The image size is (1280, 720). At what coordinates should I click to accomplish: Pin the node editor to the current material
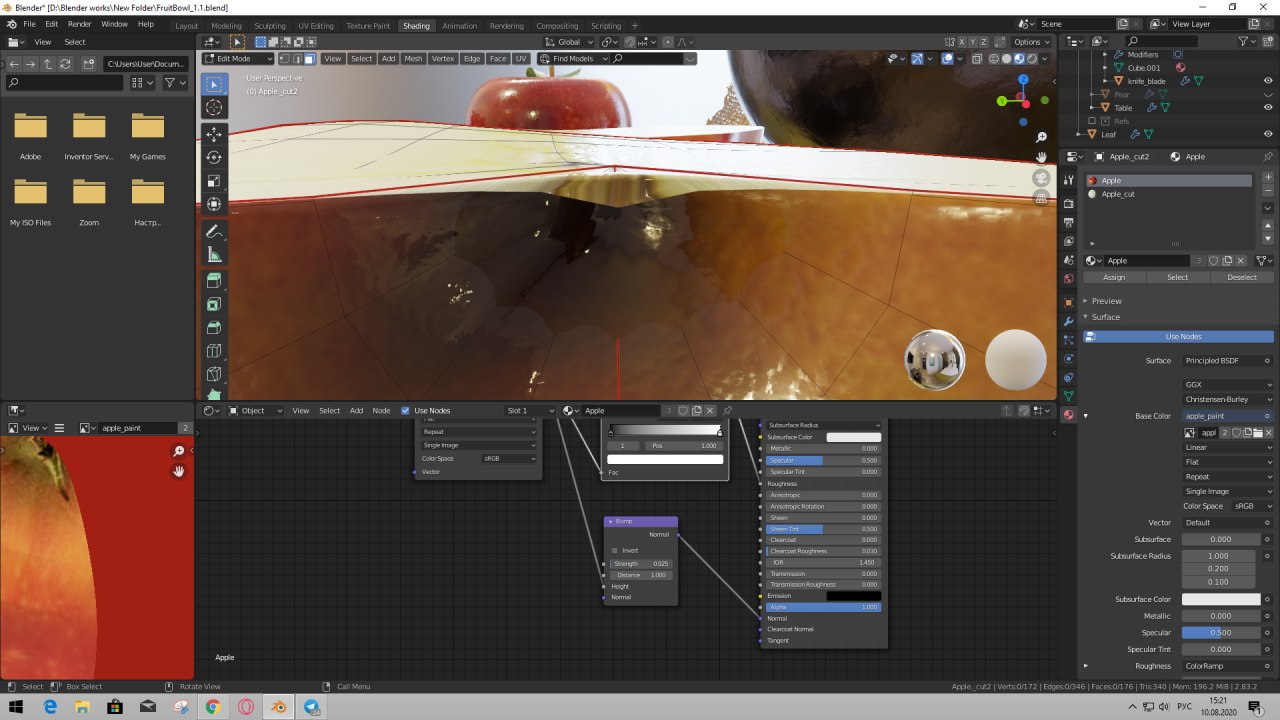[727, 410]
